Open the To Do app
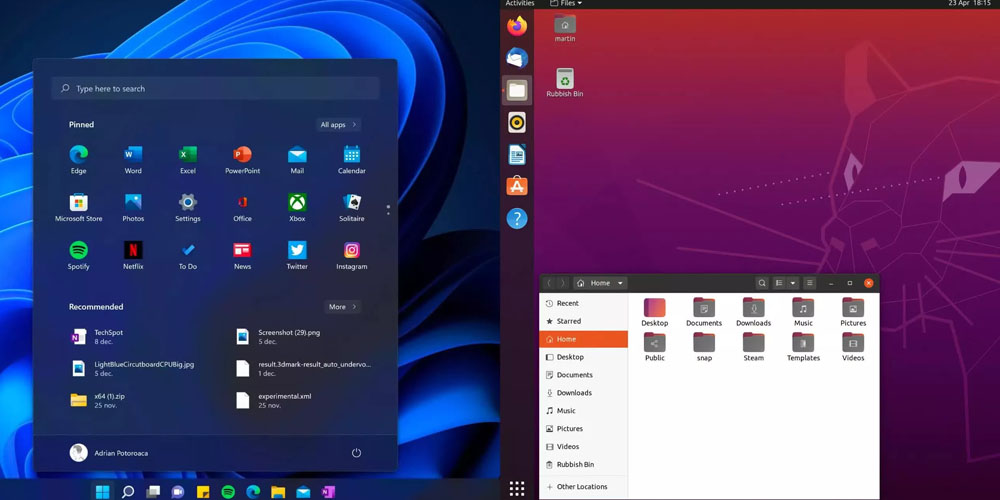This screenshot has width=1000, height=500. [x=188, y=255]
